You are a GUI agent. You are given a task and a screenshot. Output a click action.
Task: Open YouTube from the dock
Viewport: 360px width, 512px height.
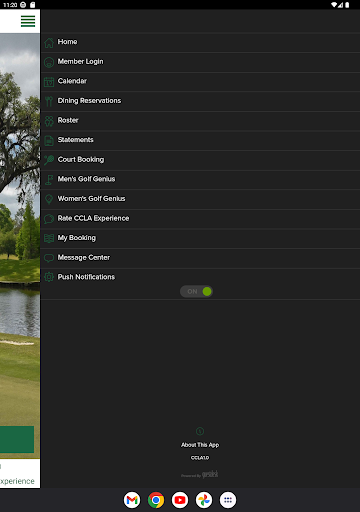pyautogui.click(x=180, y=500)
